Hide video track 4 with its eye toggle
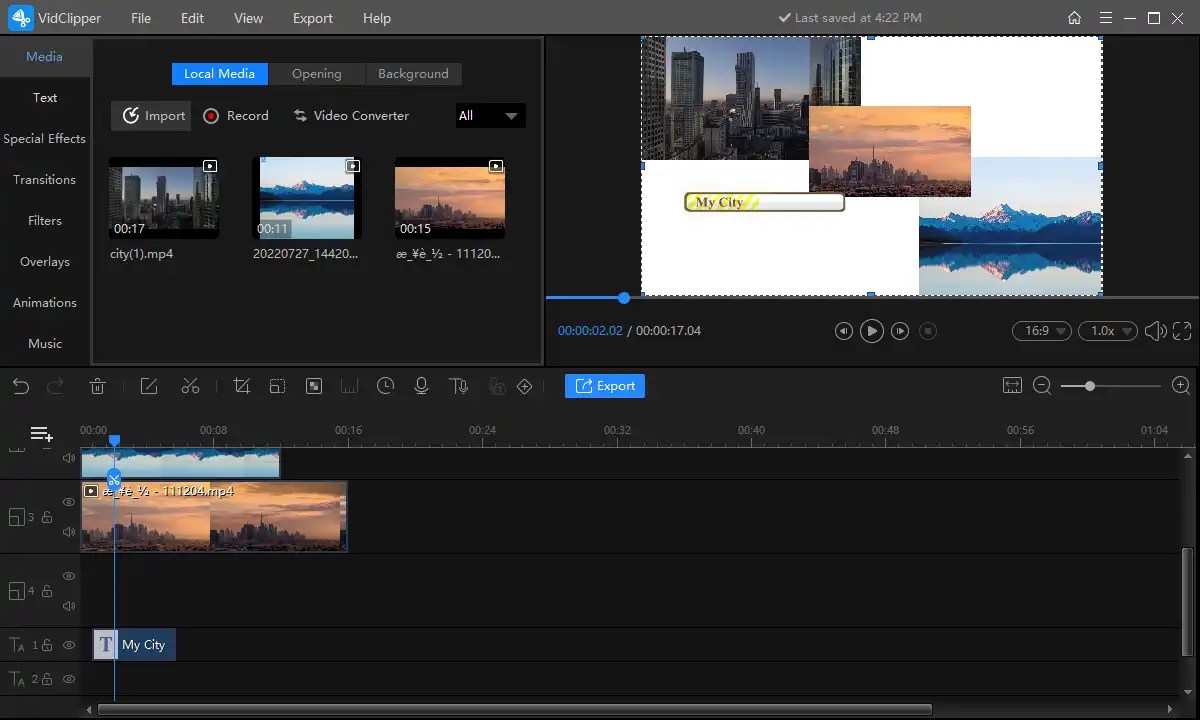The width and height of the screenshot is (1200, 720). 68,576
